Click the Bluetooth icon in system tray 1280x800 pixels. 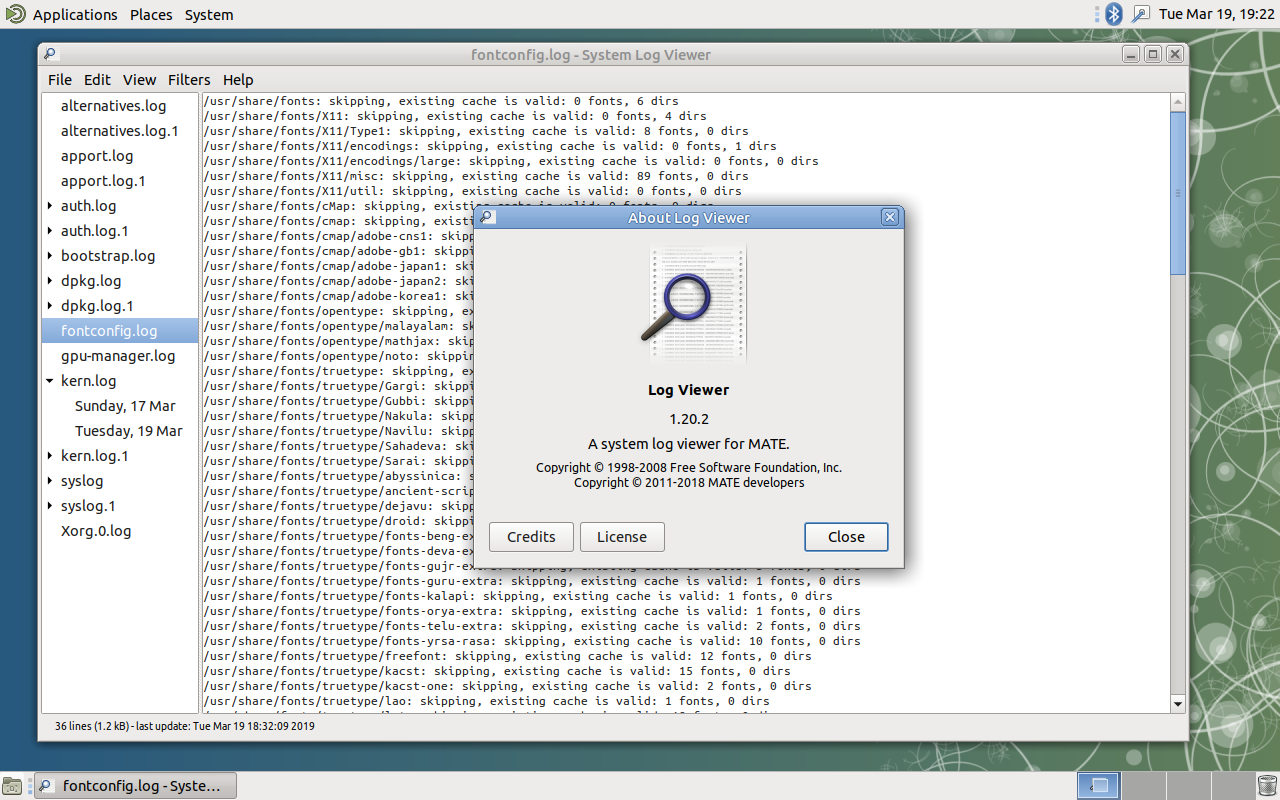[x=1114, y=14]
